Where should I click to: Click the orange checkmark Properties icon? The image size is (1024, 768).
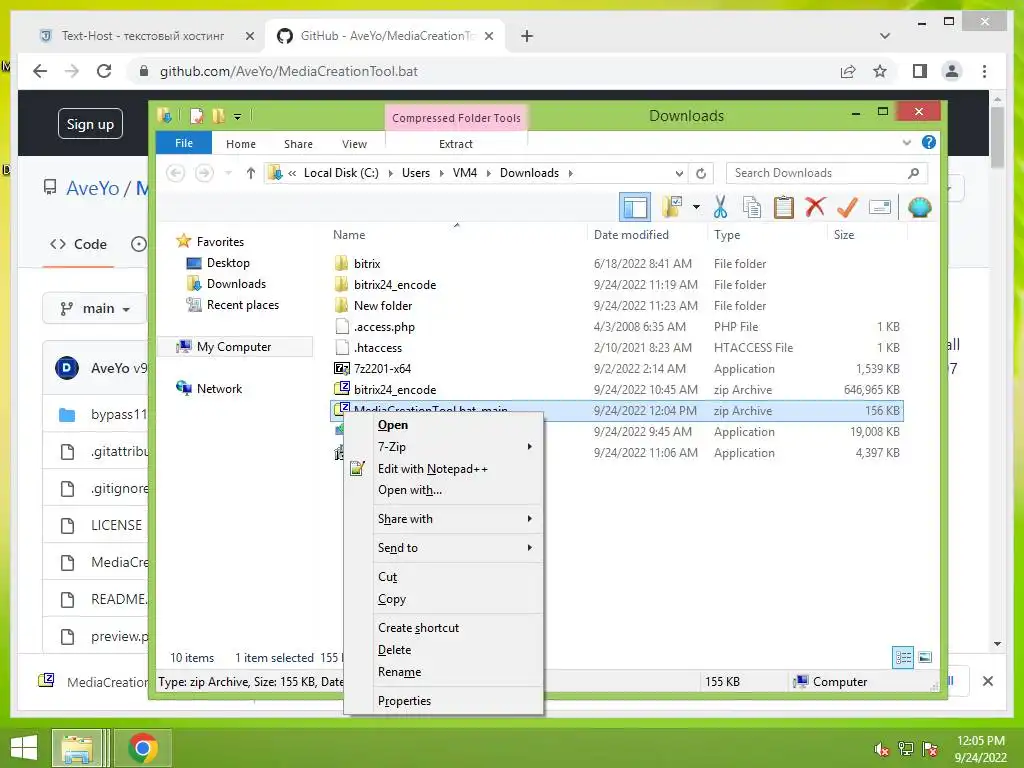coord(847,207)
